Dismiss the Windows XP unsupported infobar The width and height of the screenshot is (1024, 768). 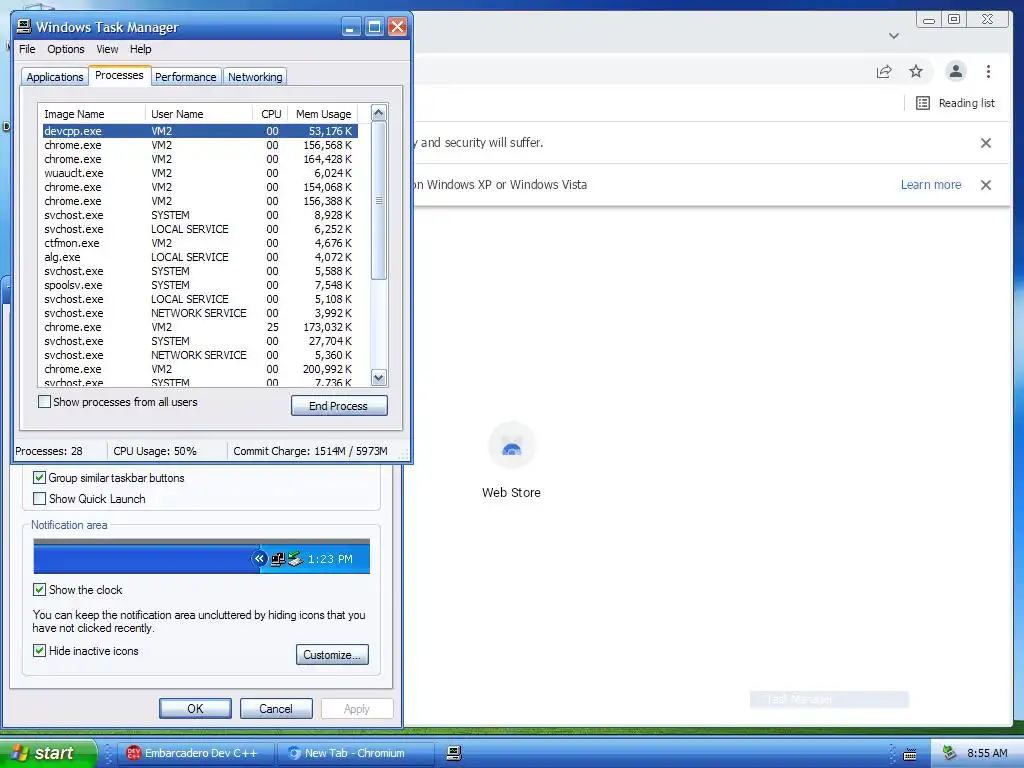tap(986, 185)
